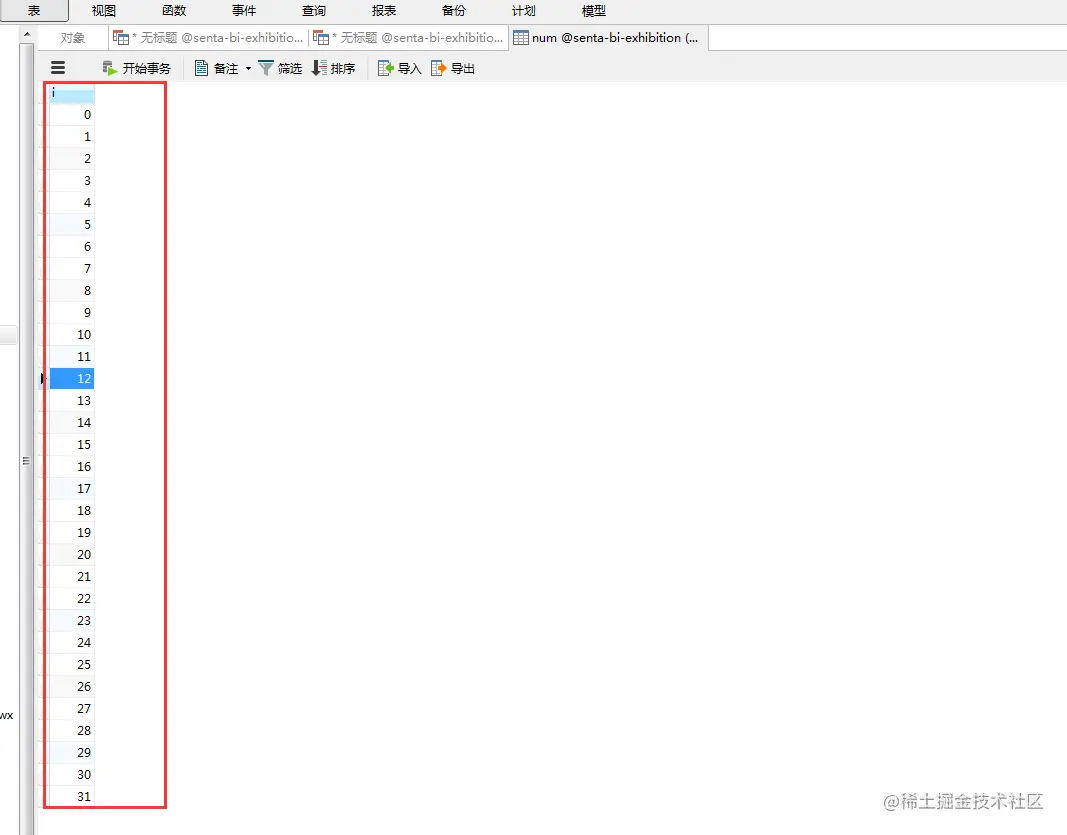Viewport: 1067px width, 835px height.
Task: Switch to the 对象 tab
Action: pos(72,37)
